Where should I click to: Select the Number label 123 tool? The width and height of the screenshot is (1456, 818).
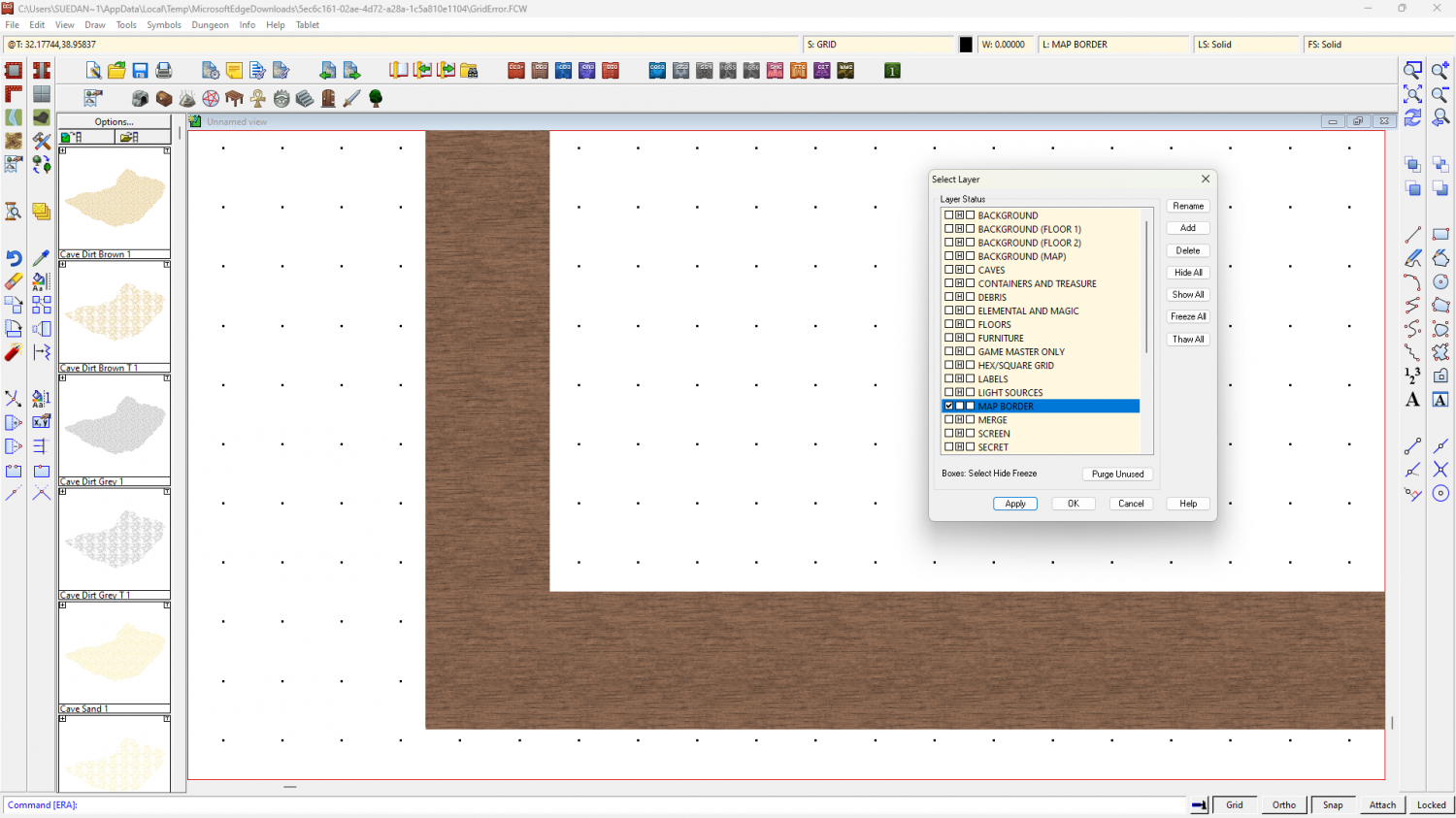1413,376
